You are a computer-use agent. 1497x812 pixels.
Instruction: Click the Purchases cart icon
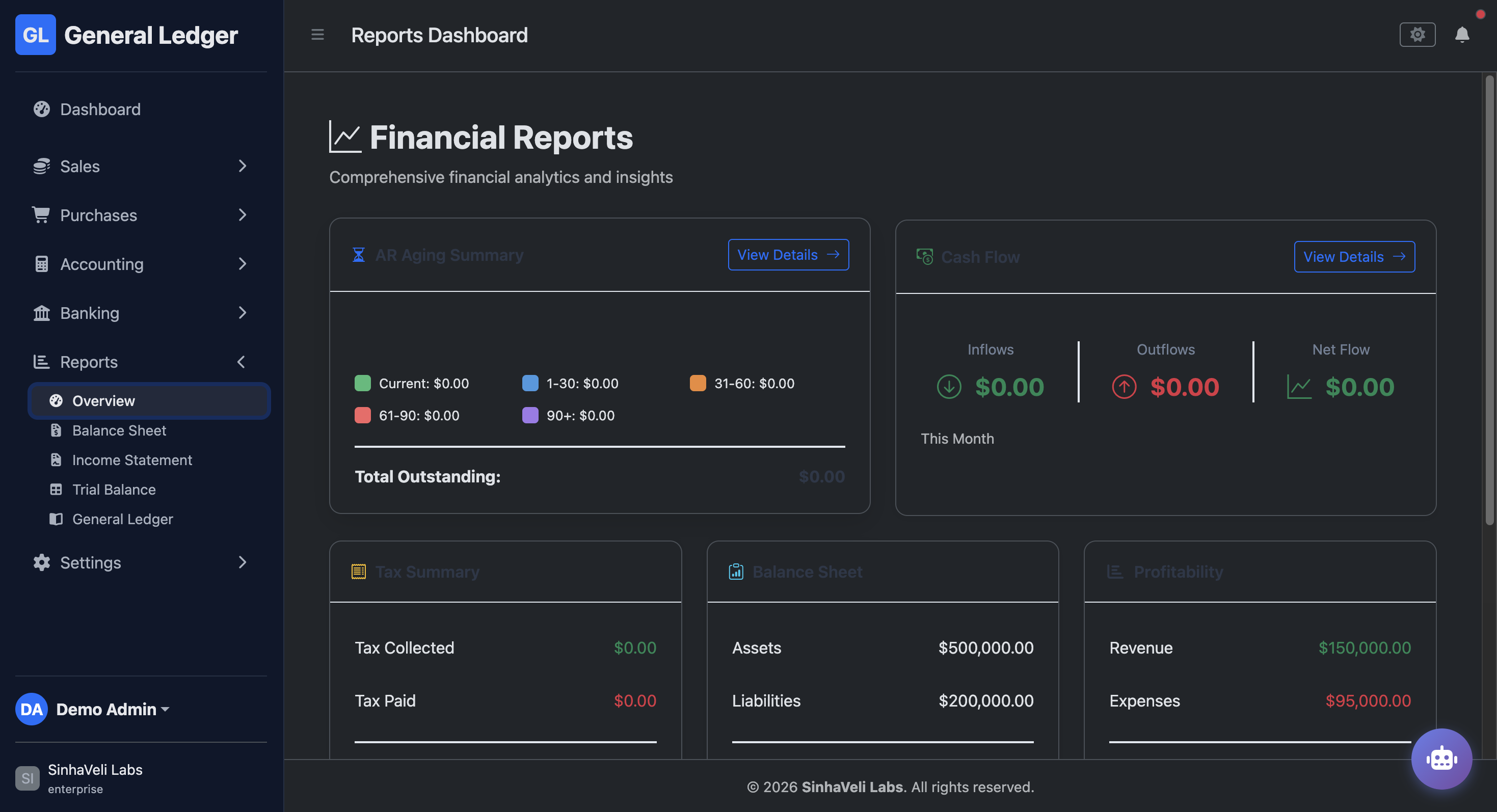(x=42, y=215)
